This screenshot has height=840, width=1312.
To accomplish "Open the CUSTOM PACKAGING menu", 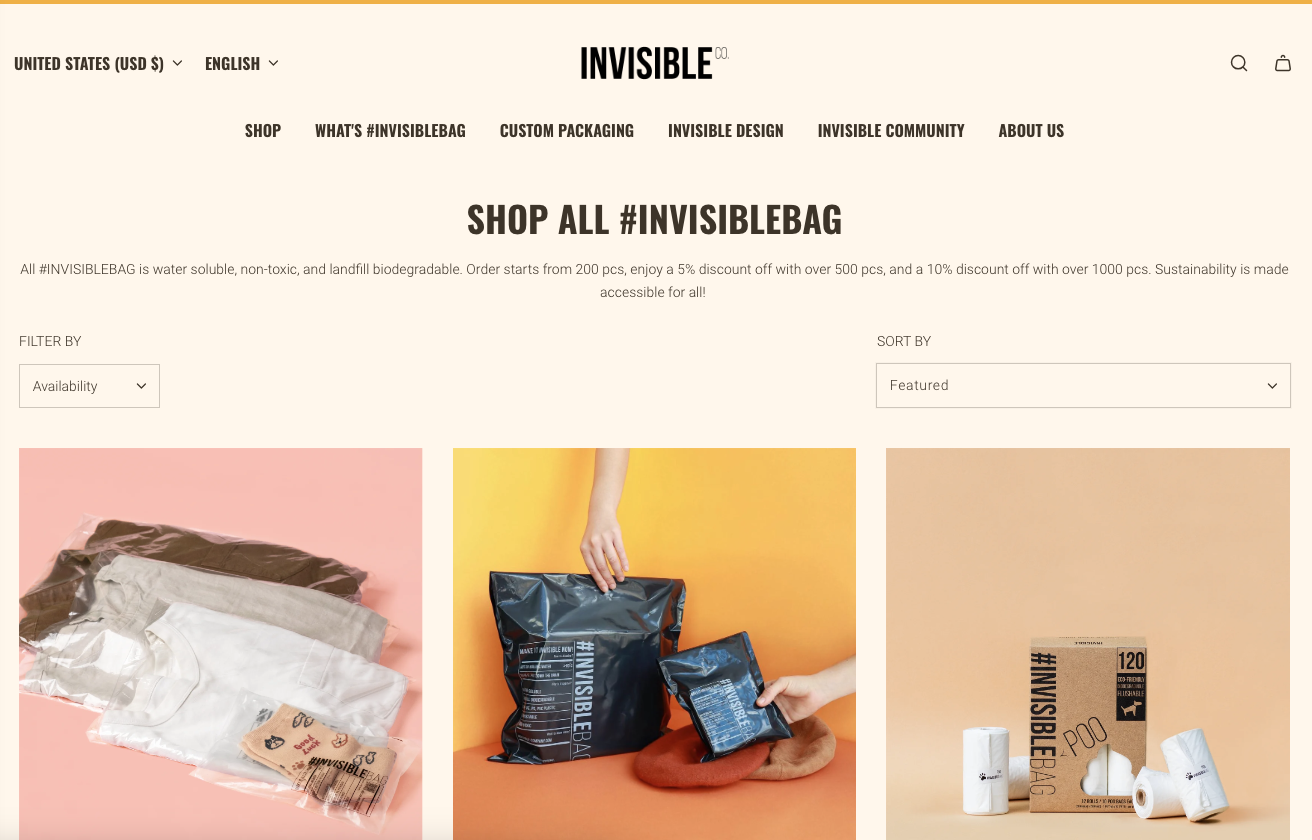I will click(x=567, y=131).
